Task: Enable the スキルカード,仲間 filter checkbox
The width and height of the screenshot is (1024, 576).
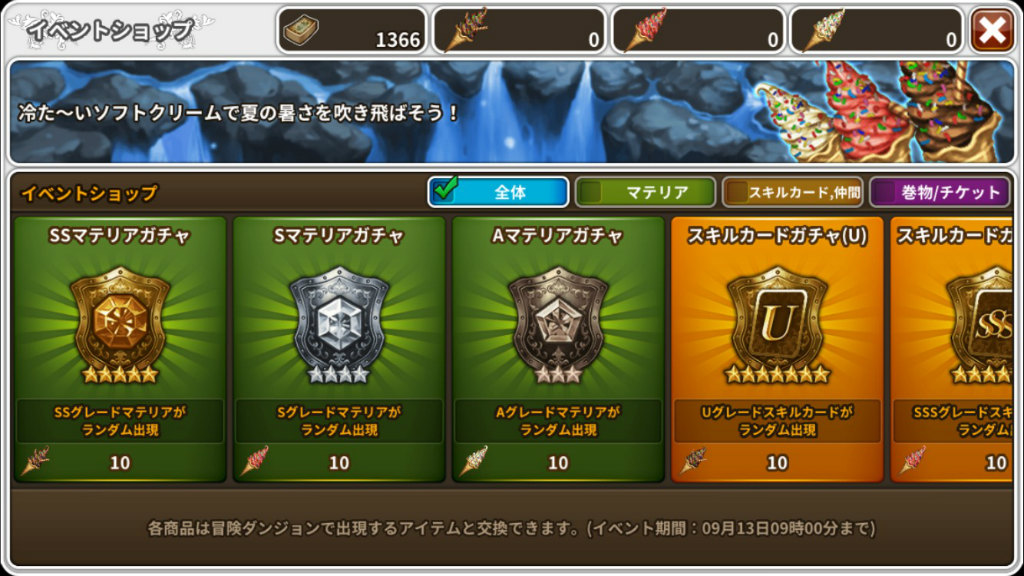Action: (x=737, y=192)
